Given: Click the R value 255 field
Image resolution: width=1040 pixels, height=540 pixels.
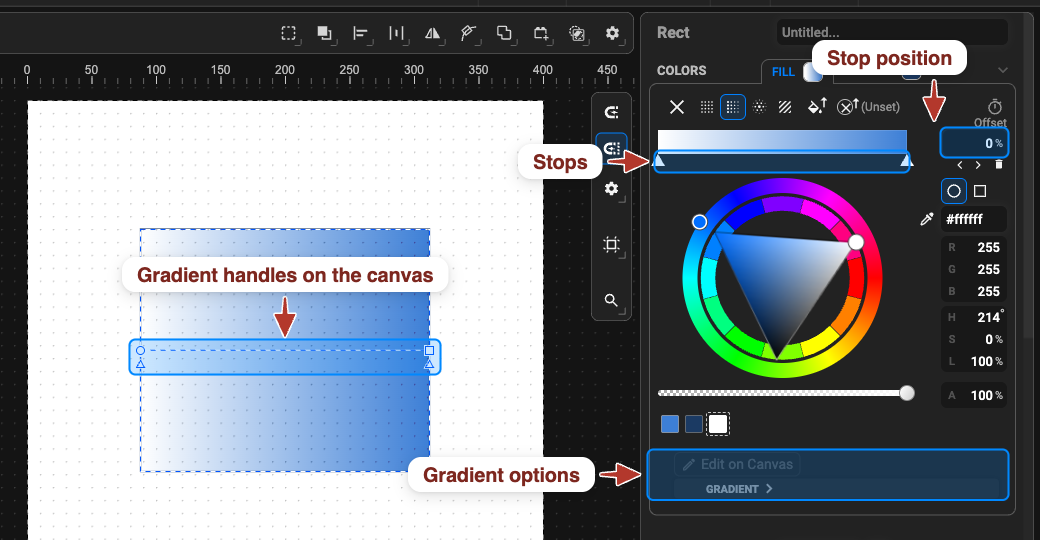Looking at the screenshot, I should pos(974,247).
